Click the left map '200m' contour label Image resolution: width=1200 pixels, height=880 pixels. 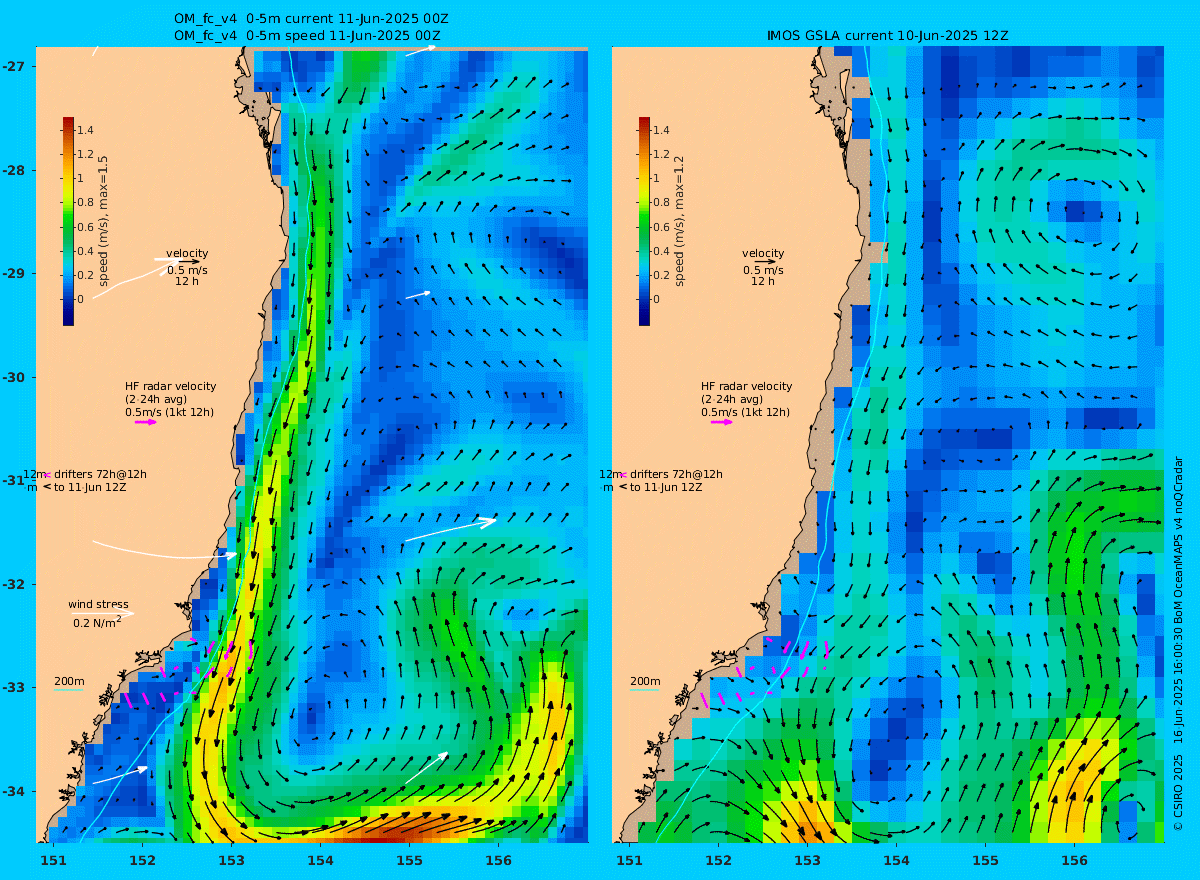pos(69,681)
